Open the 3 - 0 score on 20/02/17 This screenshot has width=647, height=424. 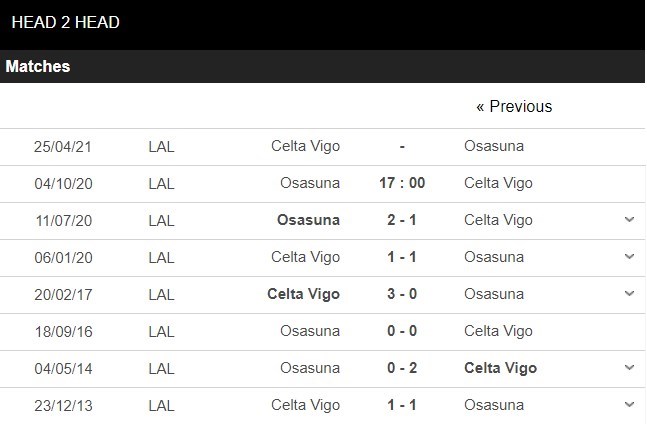402,294
